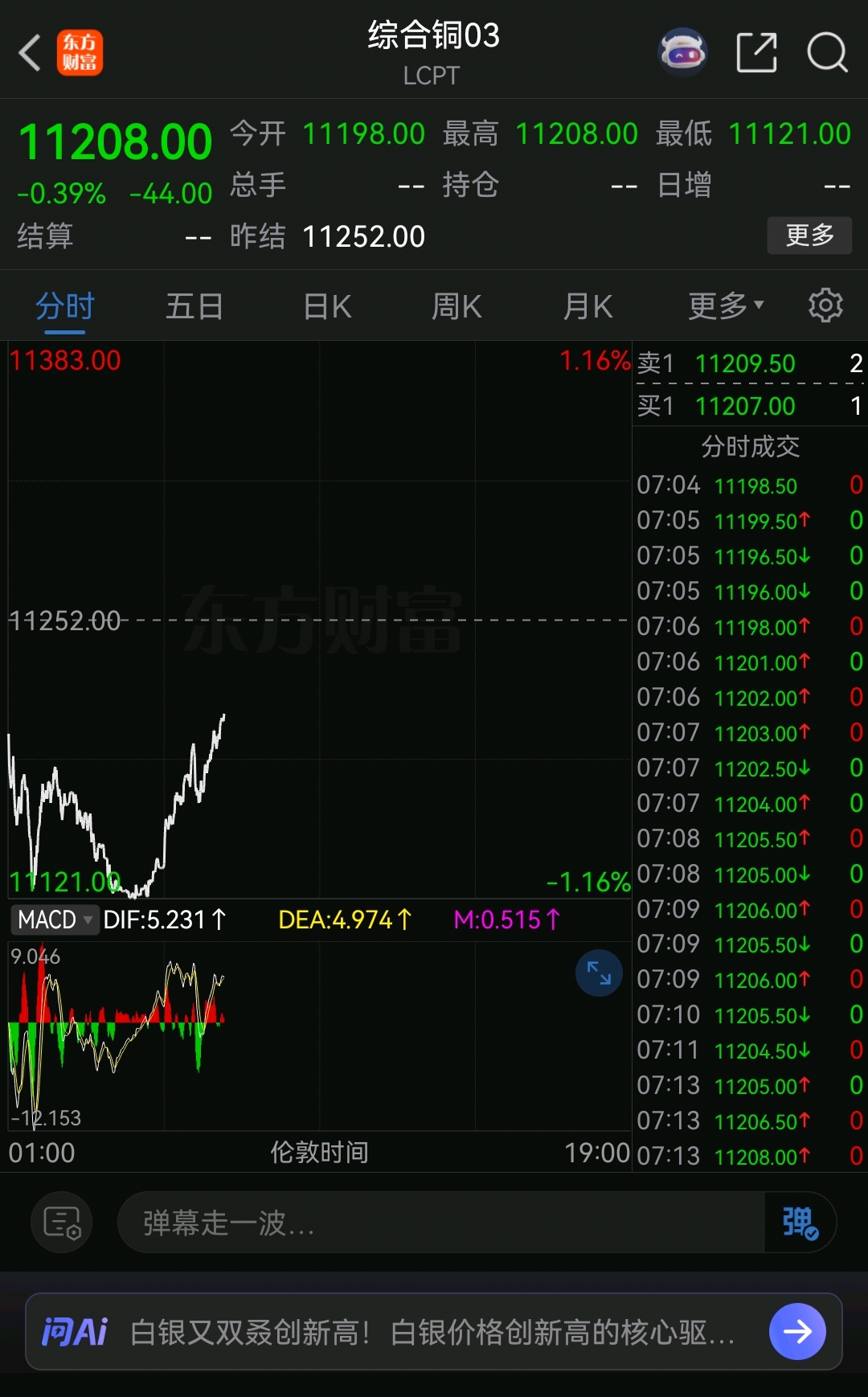Tap the Eastmoney app logo
This screenshot has width=868, height=1397.
[80, 53]
